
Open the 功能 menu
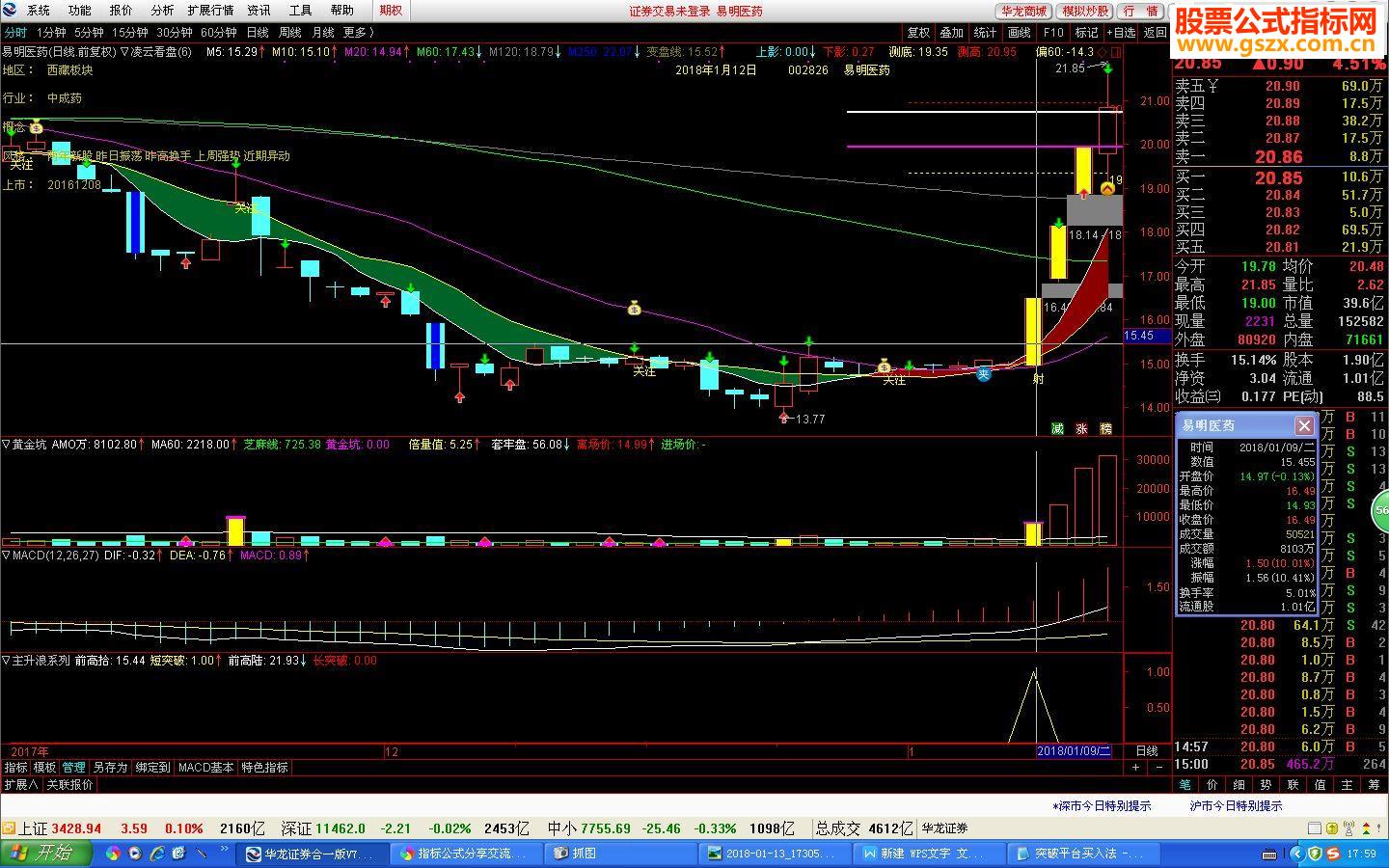point(79,11)
